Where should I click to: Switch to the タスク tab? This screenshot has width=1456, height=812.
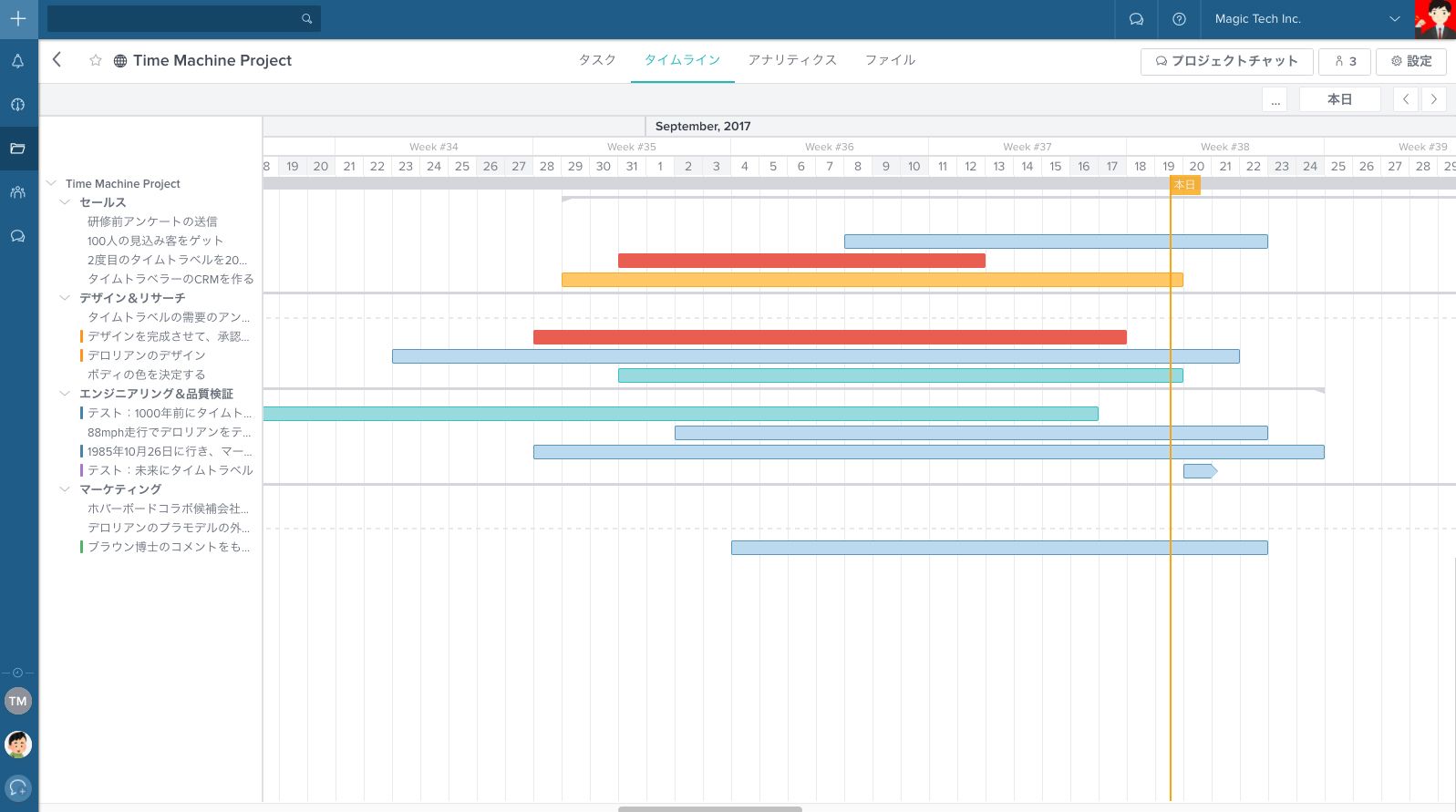597,60
